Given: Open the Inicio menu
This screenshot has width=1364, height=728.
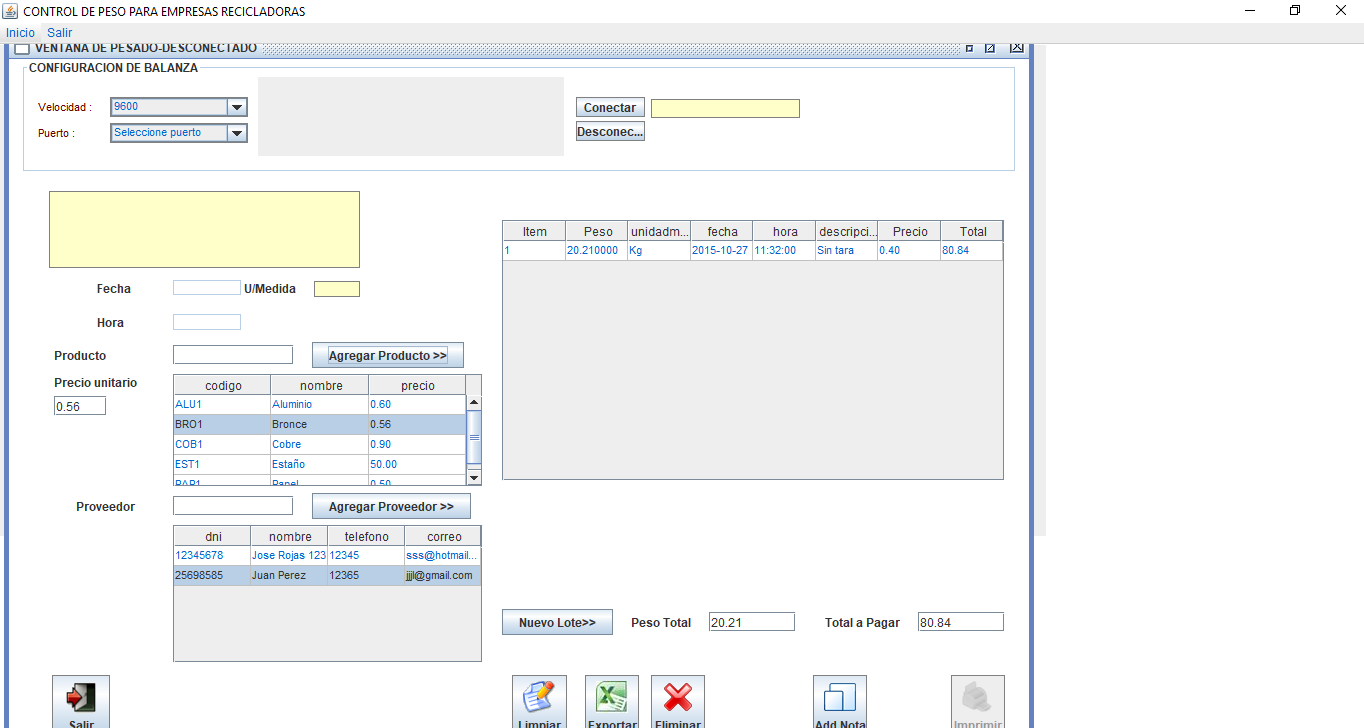Looking at the screenshot, I should point(20,33).
